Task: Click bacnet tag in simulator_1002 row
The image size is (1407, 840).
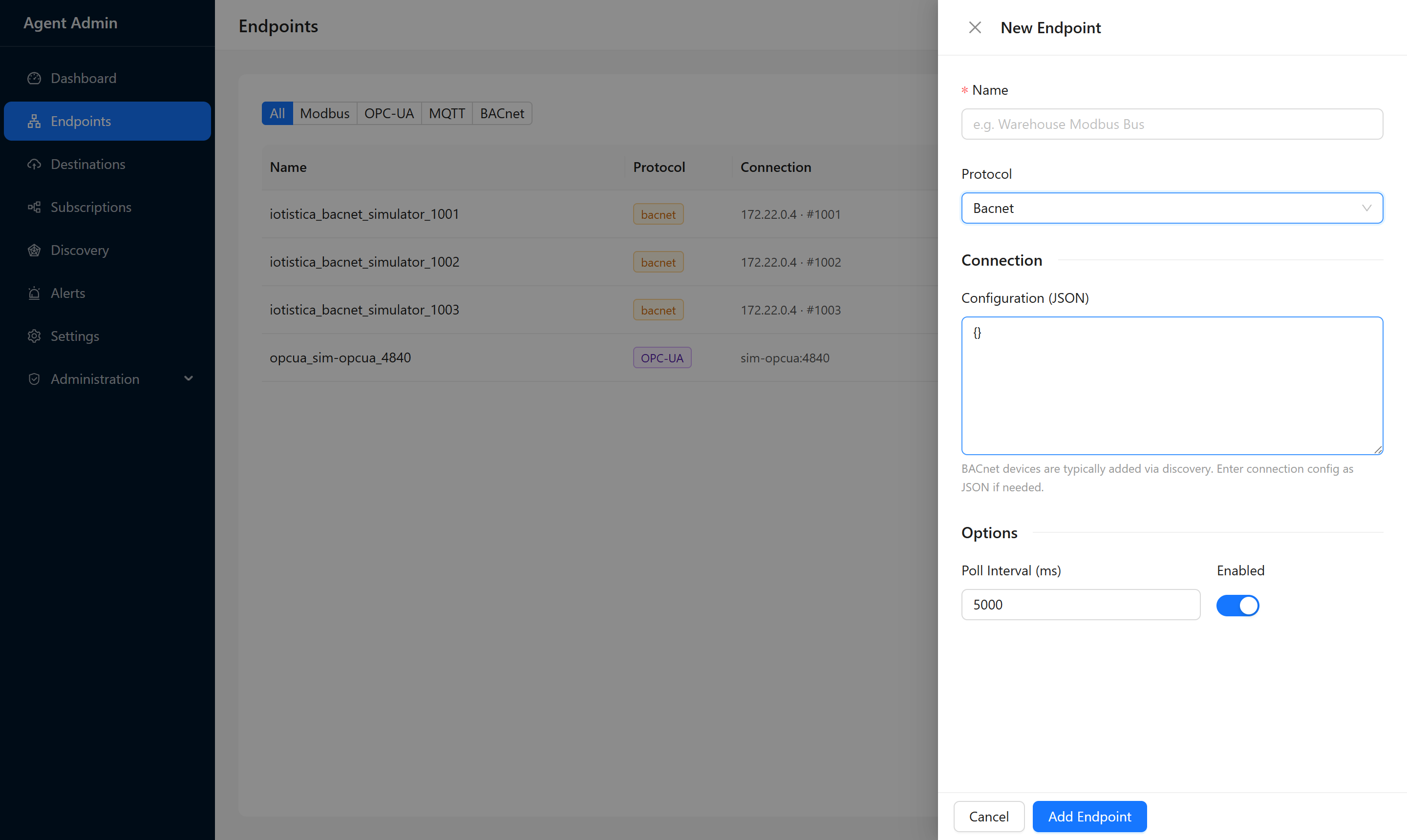Action: (x=658, y=262)
